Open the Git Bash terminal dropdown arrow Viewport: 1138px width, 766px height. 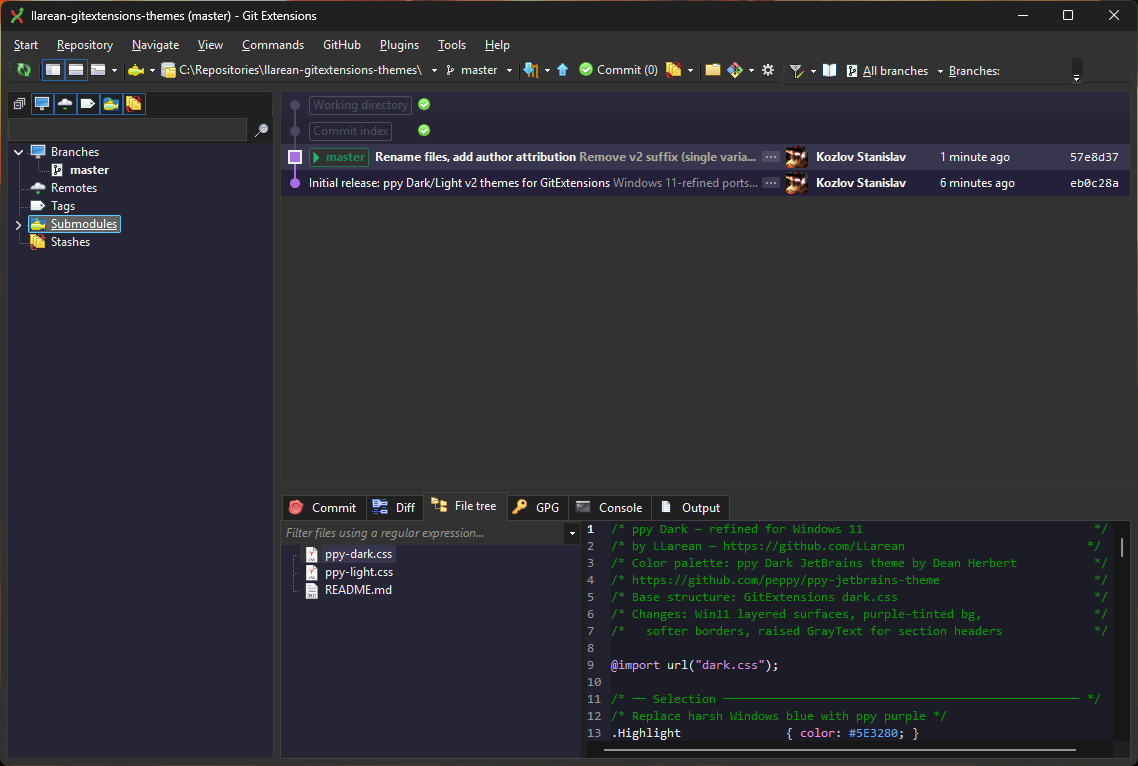point(751,70)
